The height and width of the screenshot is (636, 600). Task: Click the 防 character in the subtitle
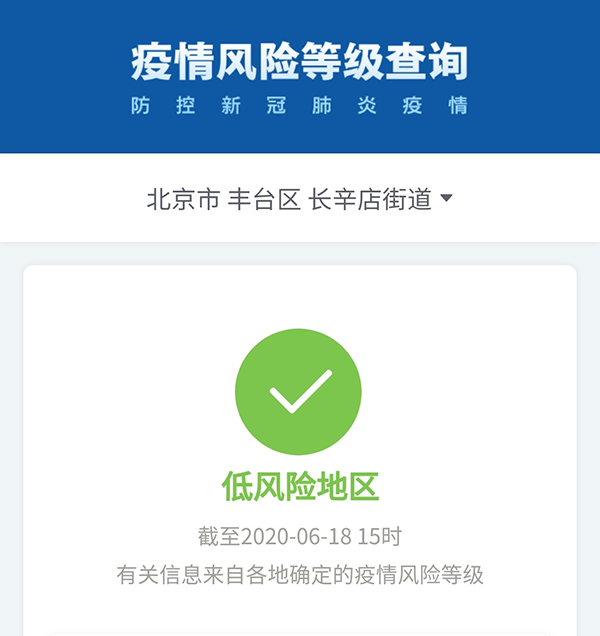140,105
